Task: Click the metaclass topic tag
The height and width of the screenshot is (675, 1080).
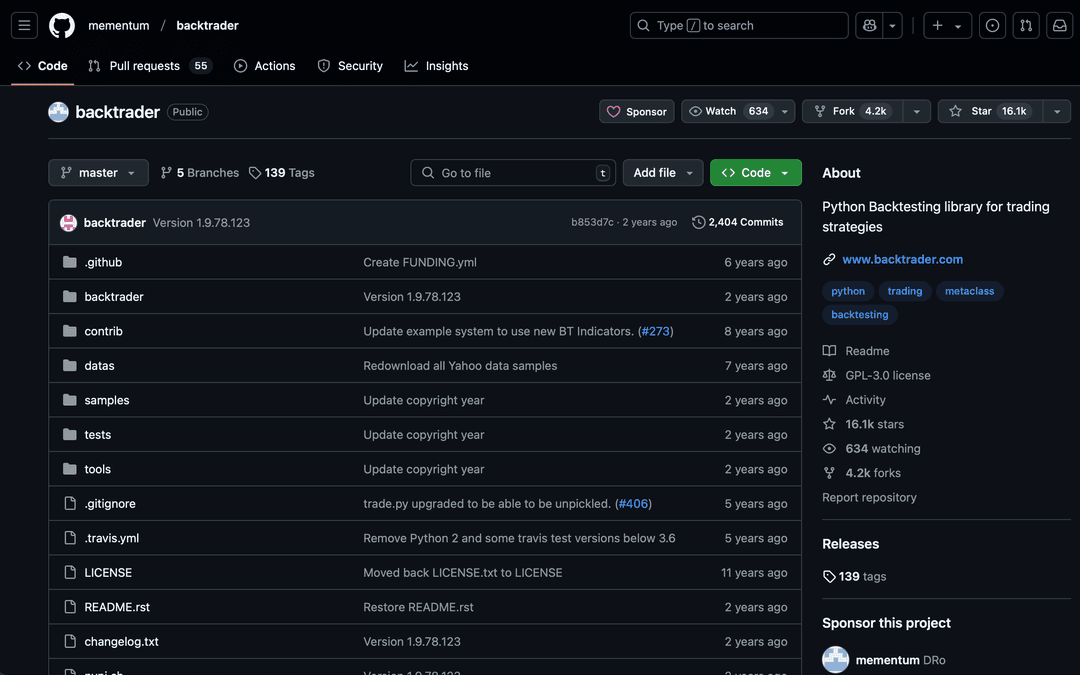Action: pos(969,291)
